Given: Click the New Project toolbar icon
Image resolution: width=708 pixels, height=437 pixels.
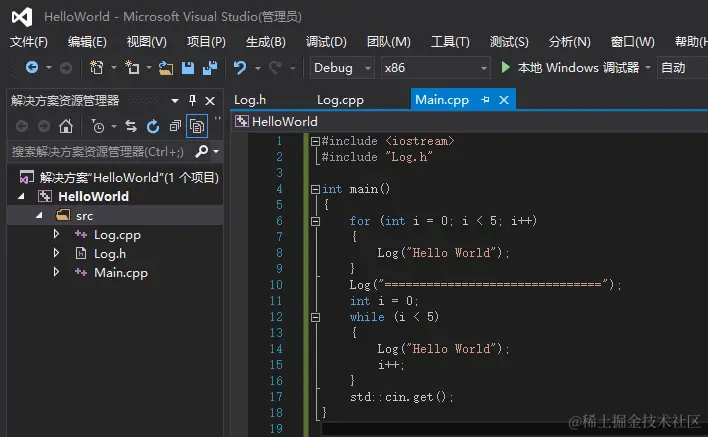Looking at the screenshot, I should 96,68.
